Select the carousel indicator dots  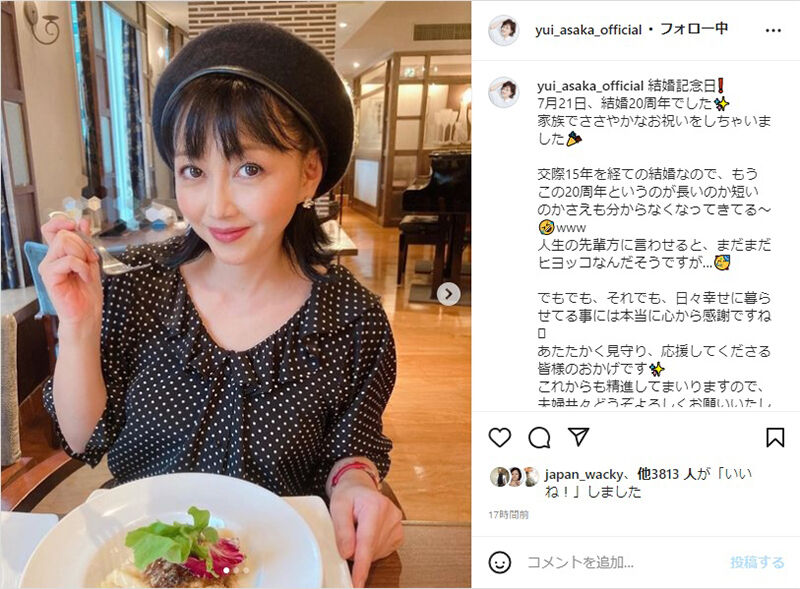coord(236,570)
